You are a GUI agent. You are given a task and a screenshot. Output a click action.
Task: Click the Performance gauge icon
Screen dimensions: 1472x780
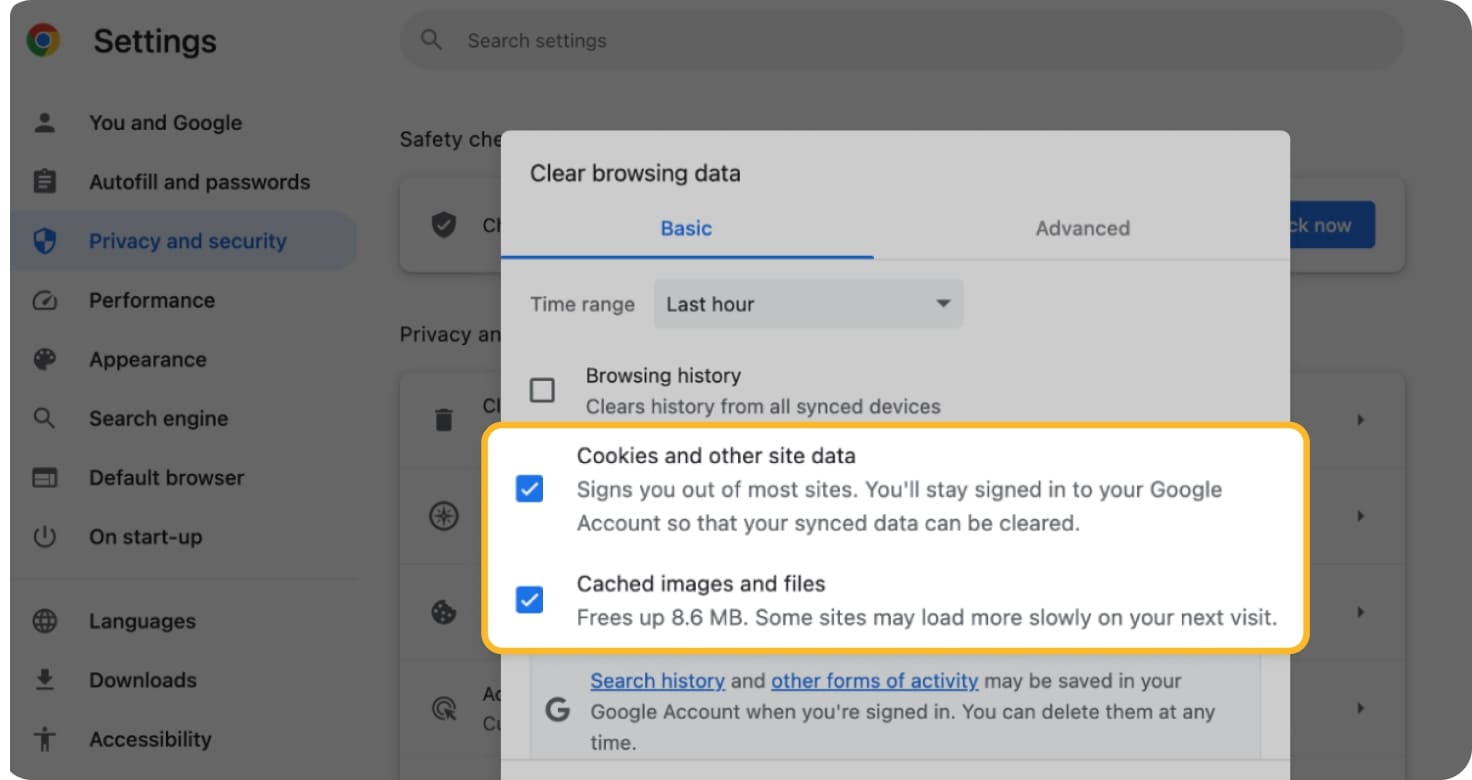point(45,301)
